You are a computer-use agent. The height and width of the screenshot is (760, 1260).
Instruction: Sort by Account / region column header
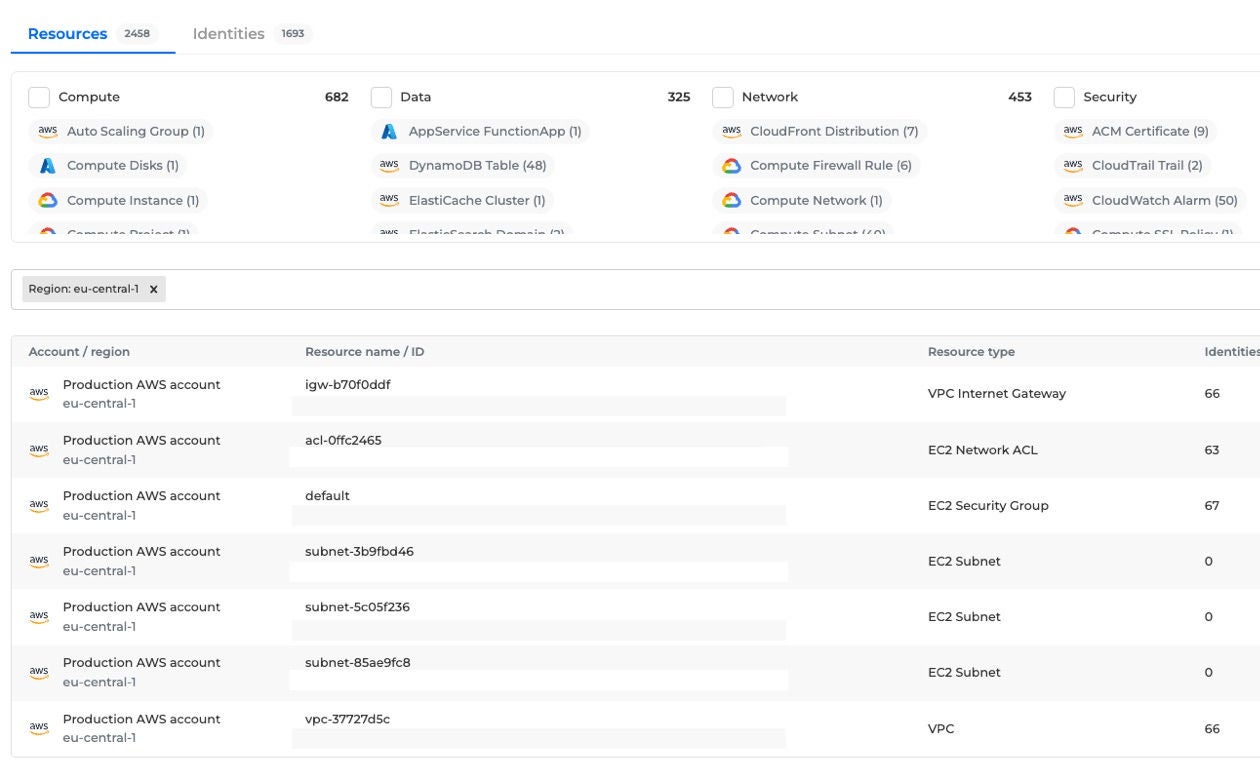click(x=79, y=352)
